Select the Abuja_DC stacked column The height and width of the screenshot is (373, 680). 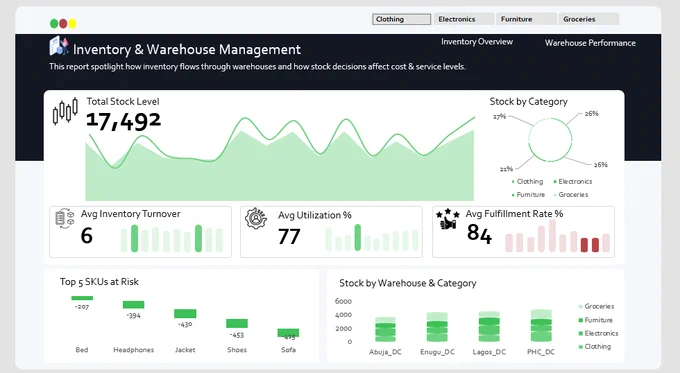click(x=385, y=329)
